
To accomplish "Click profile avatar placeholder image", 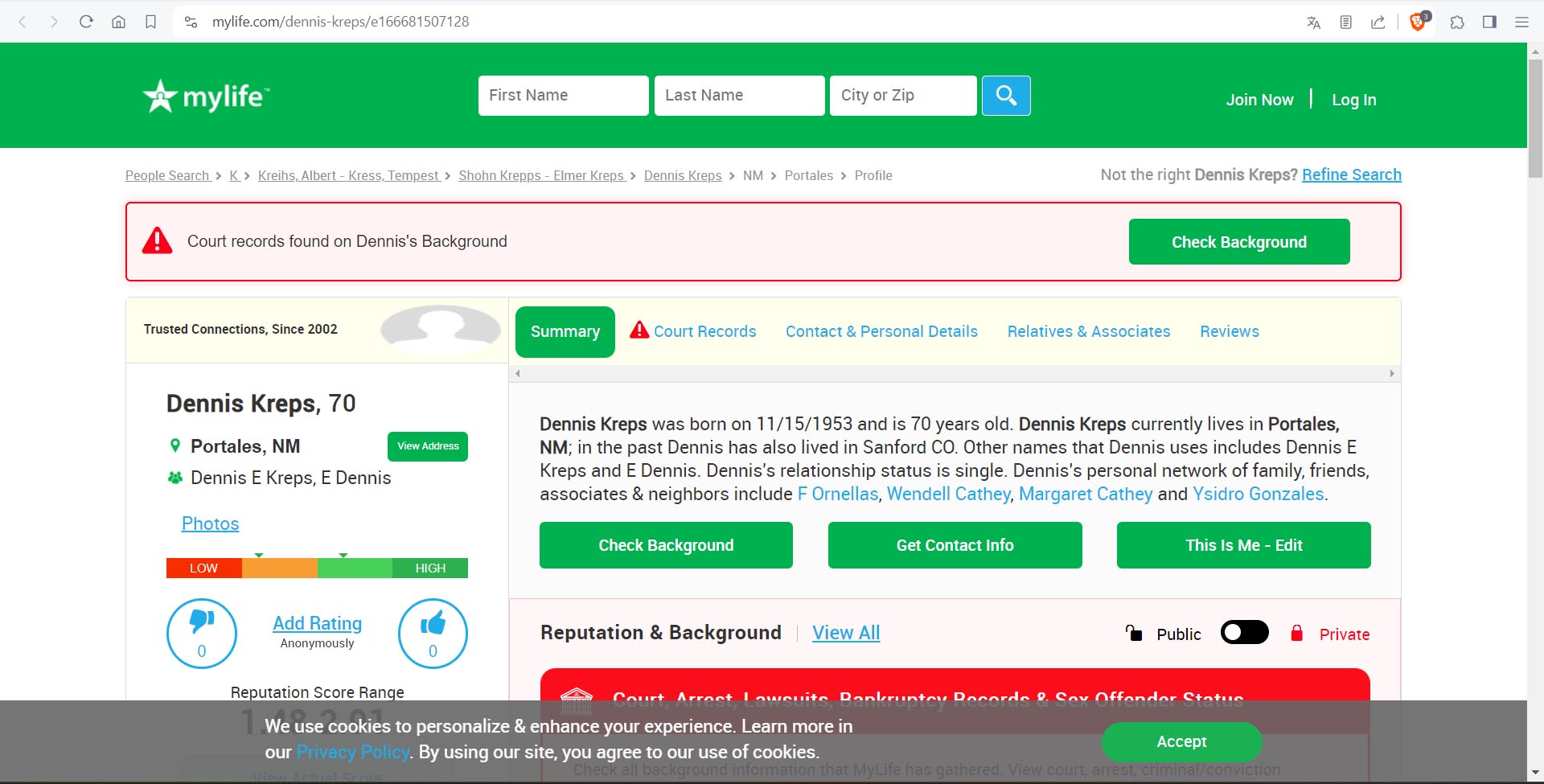I will [441, 329].
